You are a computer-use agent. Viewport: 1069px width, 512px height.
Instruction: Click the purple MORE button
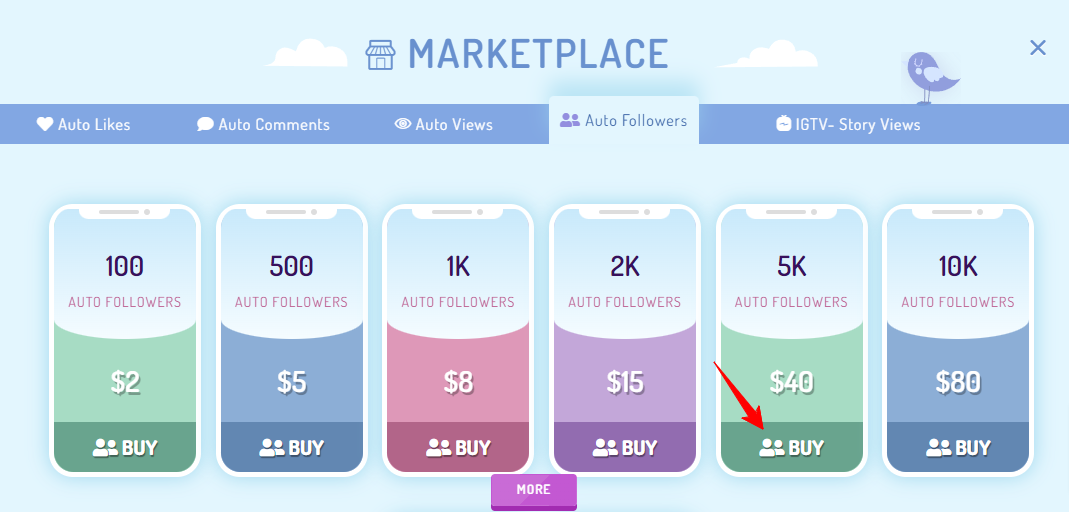534,491
